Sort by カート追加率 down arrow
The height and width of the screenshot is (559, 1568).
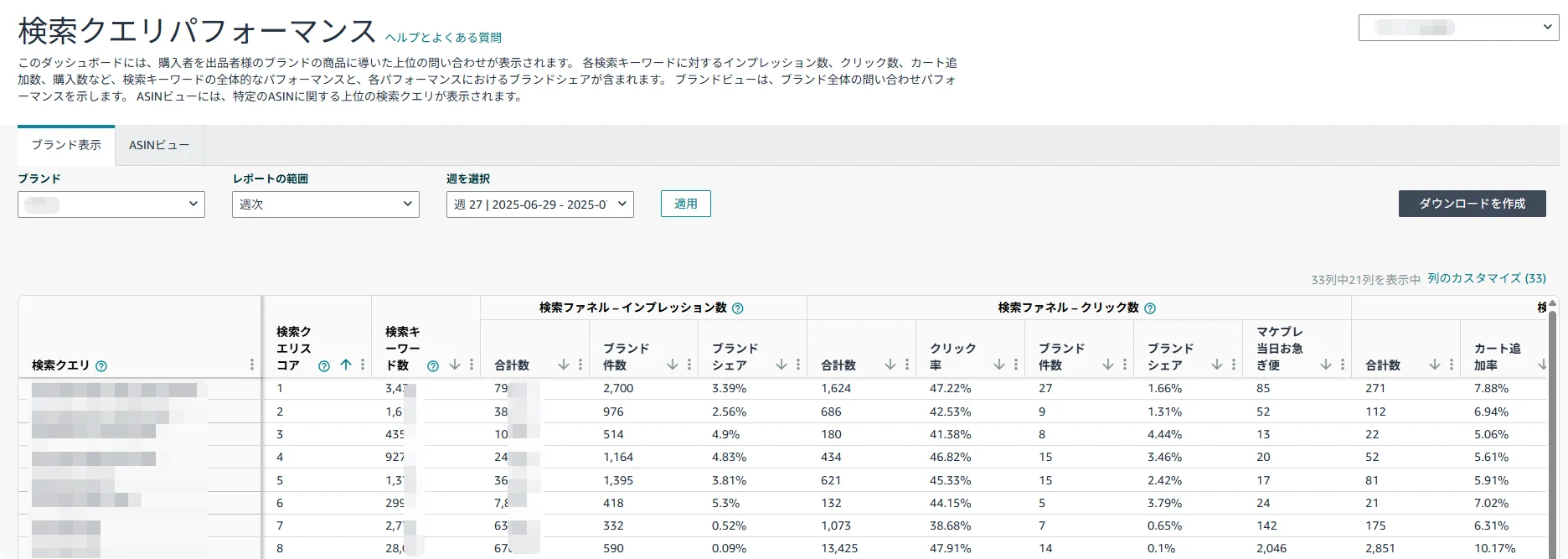coord(1542,365)
